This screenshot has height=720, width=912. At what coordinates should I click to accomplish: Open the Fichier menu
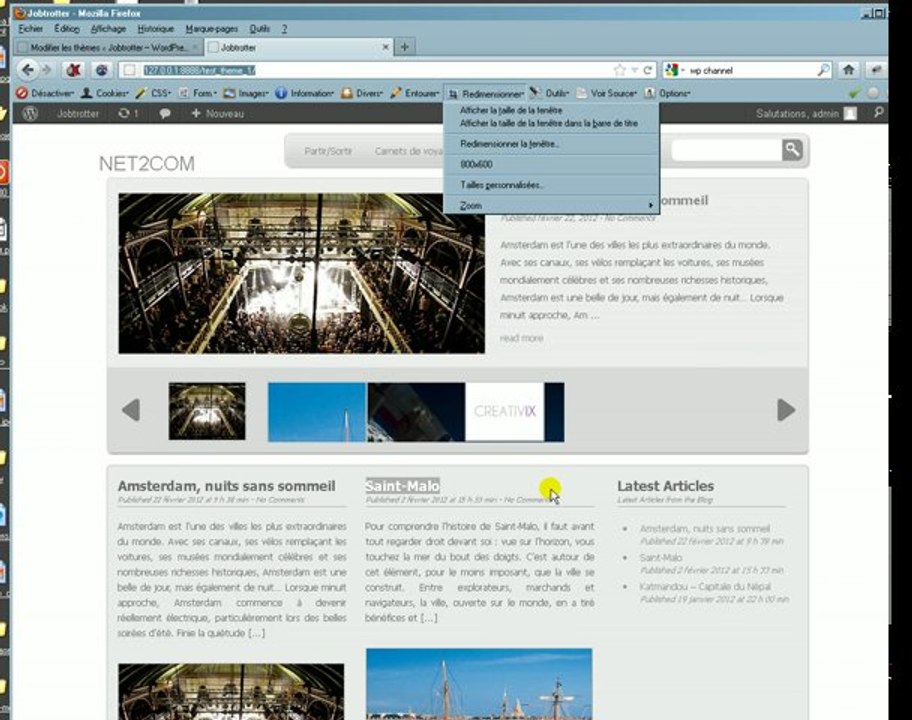tap(30, 28)
